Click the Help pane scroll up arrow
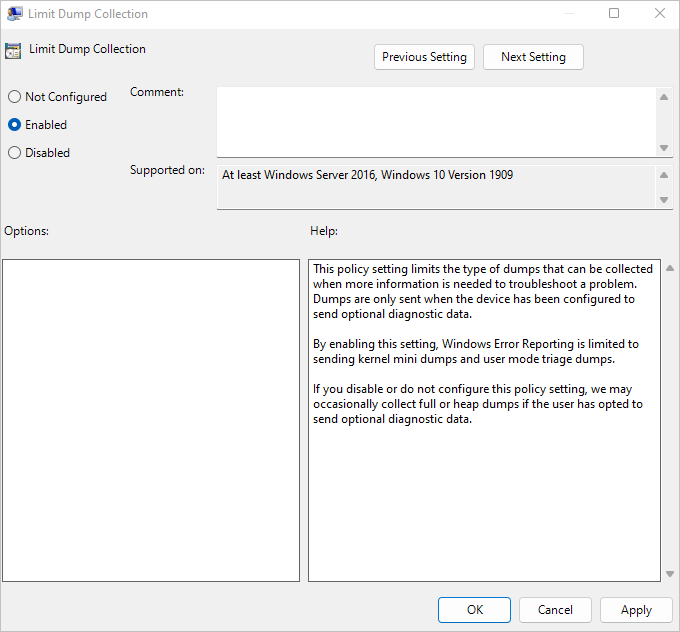 670,268
